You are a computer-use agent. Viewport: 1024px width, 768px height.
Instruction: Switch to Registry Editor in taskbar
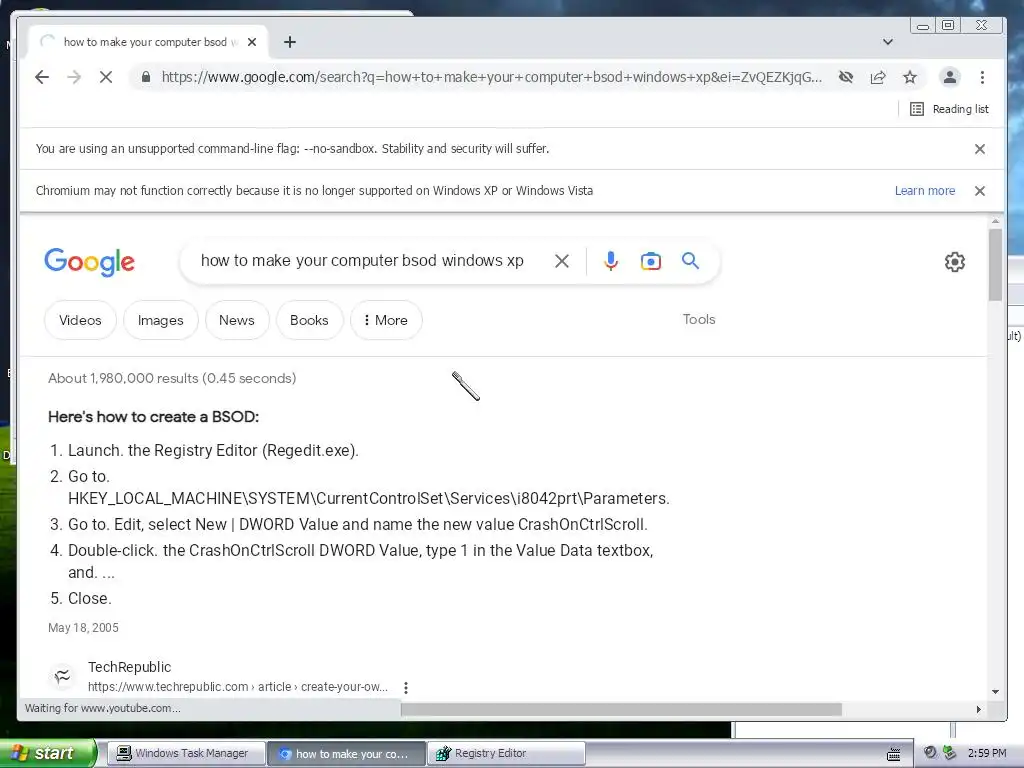(x=506, y=754)
